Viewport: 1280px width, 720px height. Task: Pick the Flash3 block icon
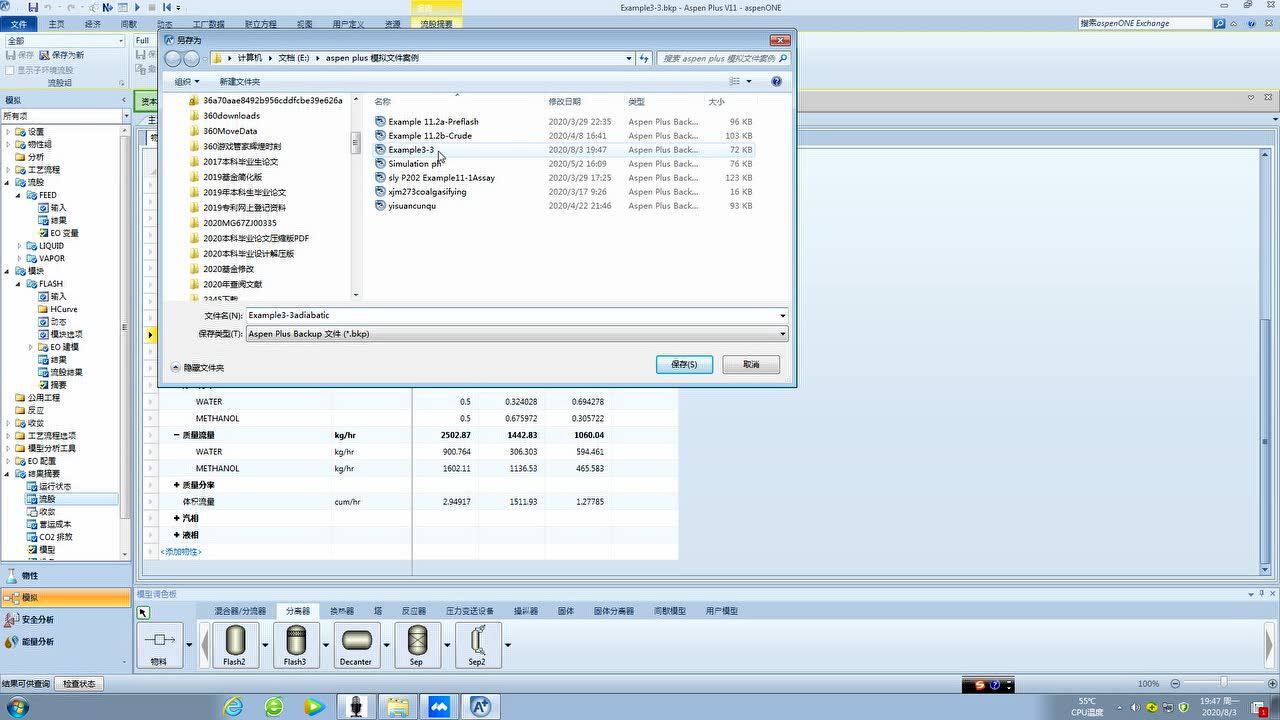point(295,640)
